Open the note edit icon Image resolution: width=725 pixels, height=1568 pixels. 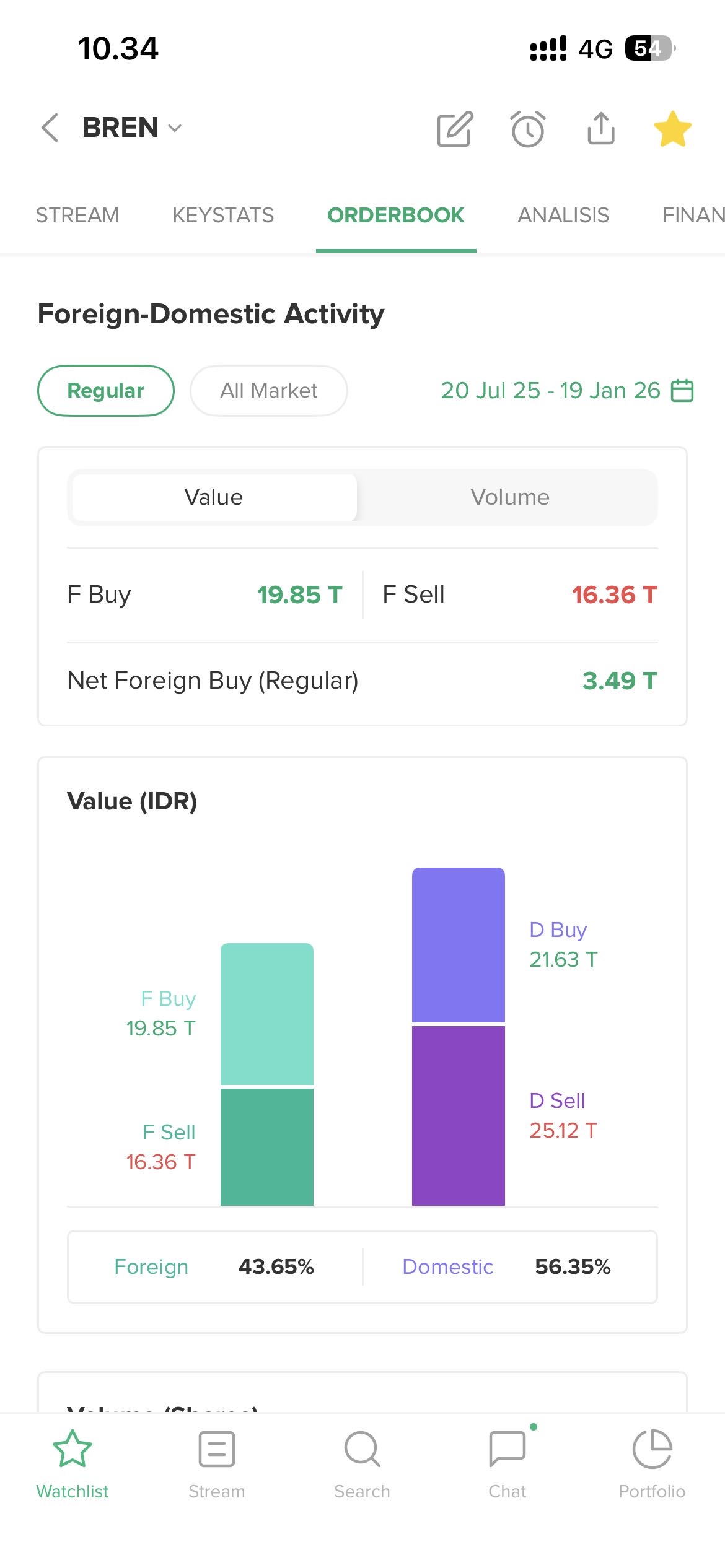(455, 129)
